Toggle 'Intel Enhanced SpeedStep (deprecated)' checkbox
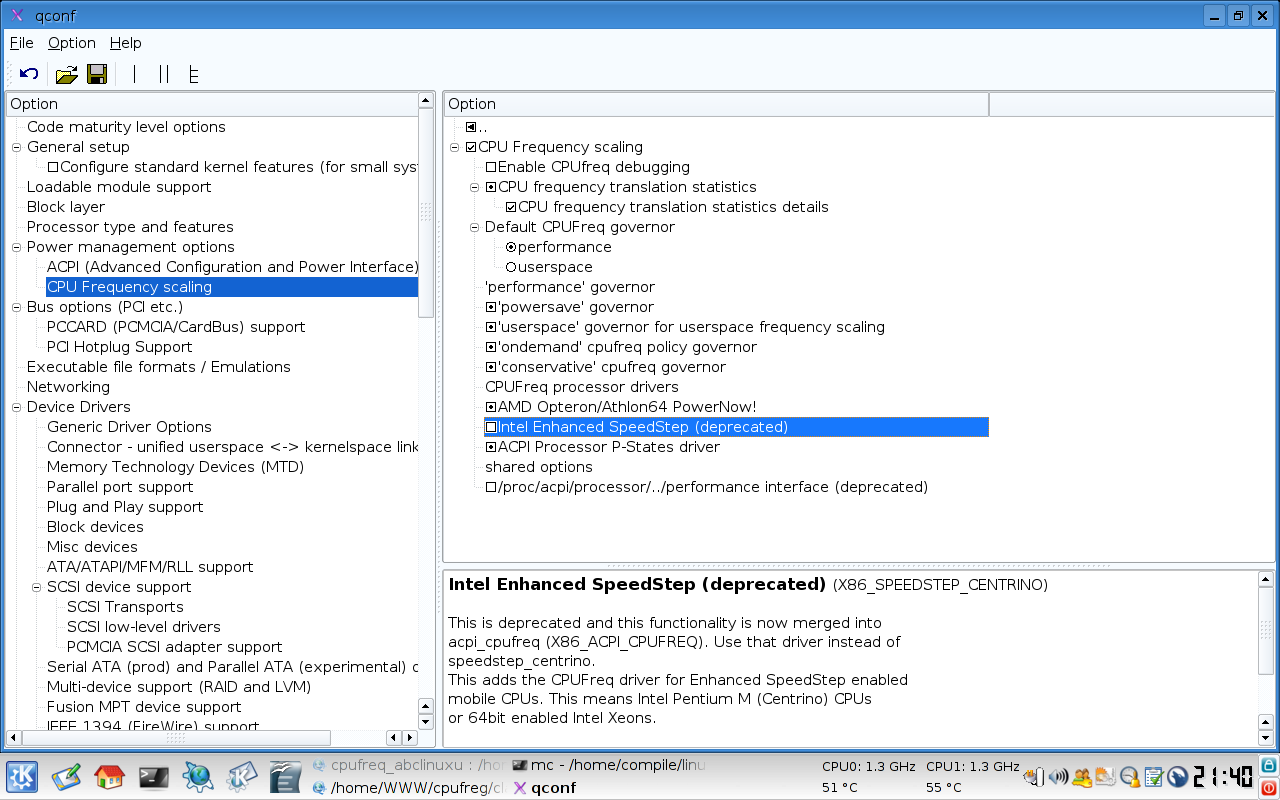Screen dimensions: 1280x800 491,427
